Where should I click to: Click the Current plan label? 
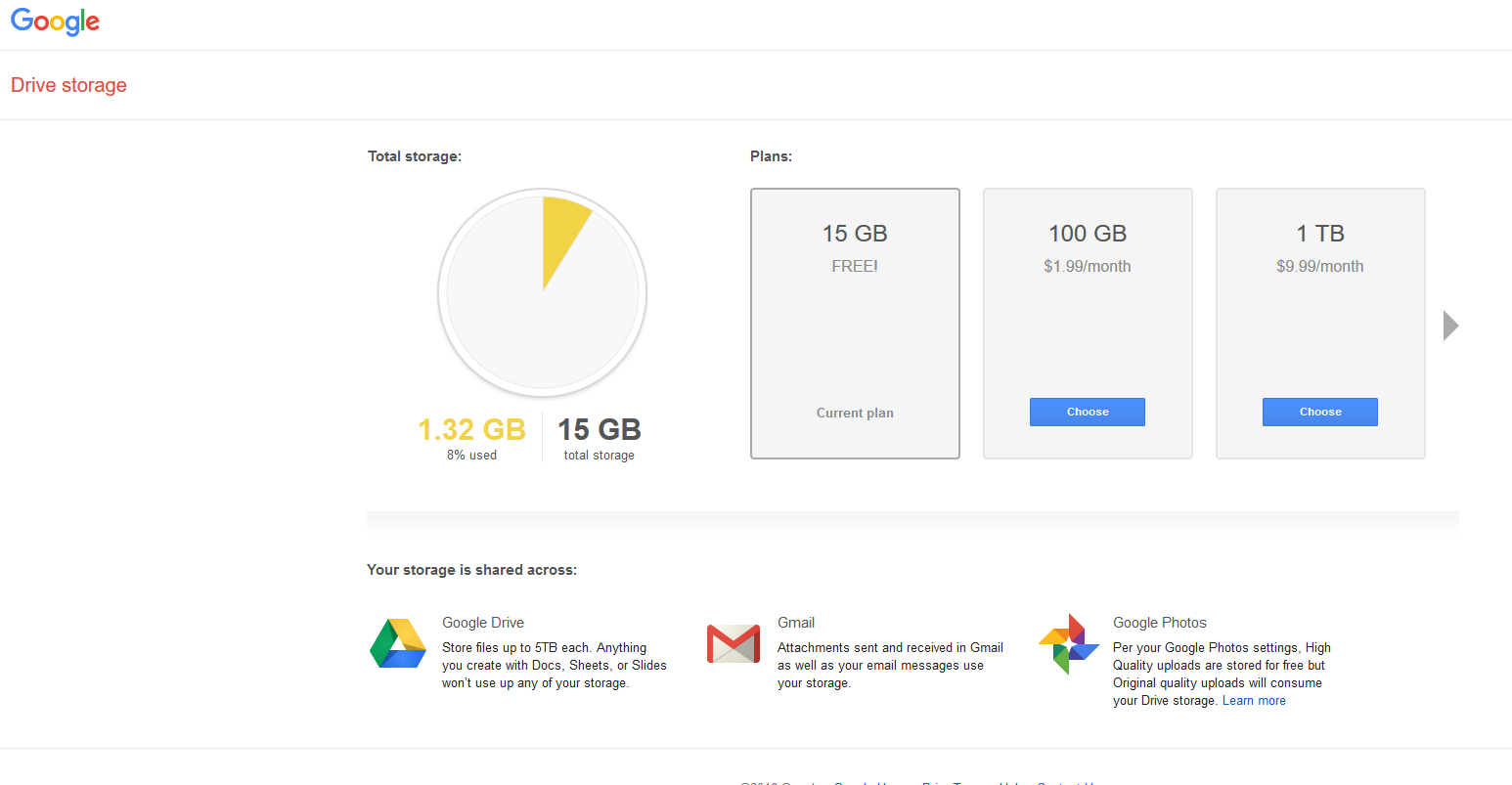click(x=855, y=413)
